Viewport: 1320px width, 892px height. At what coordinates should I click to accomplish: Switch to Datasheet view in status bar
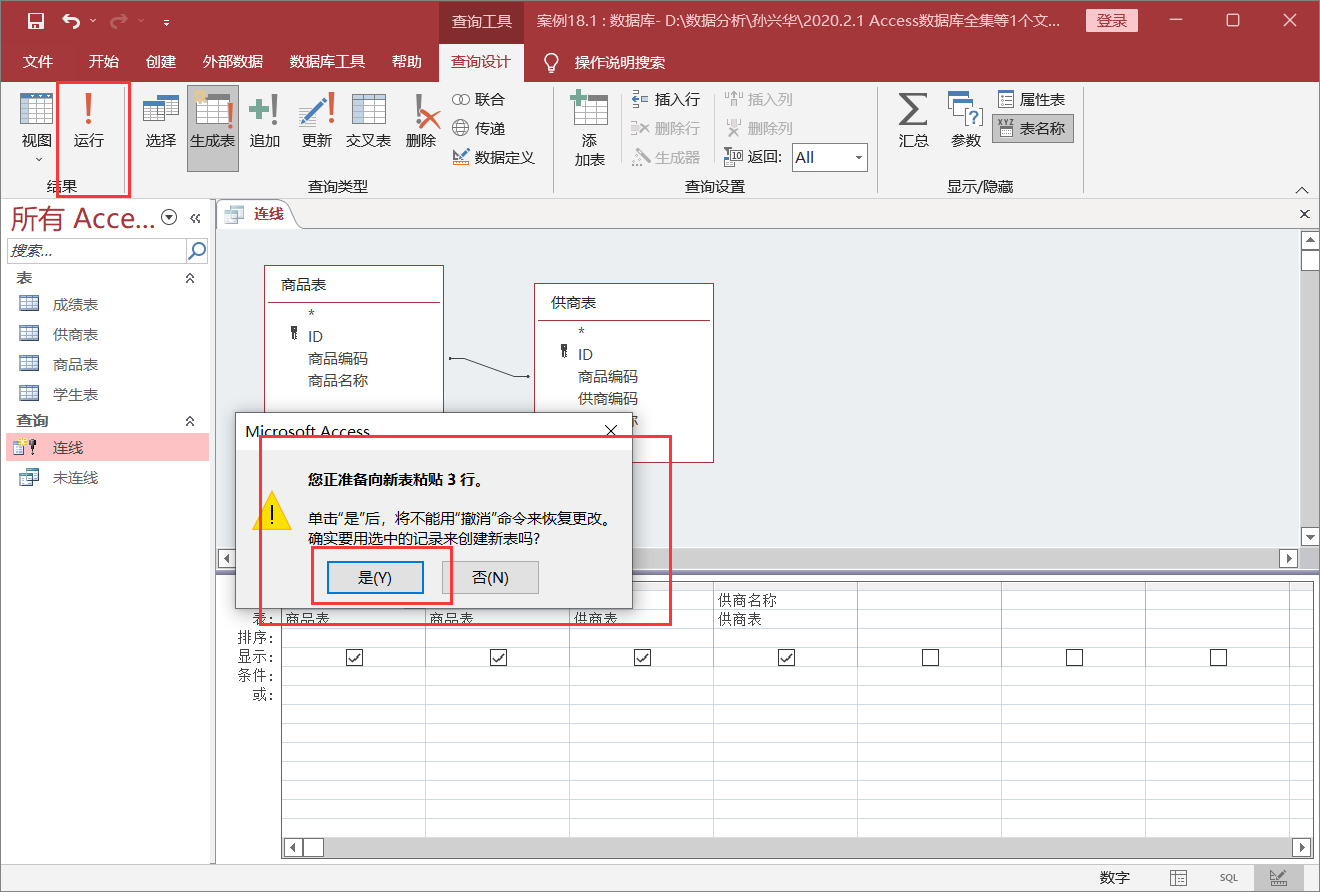(1179, 877)
